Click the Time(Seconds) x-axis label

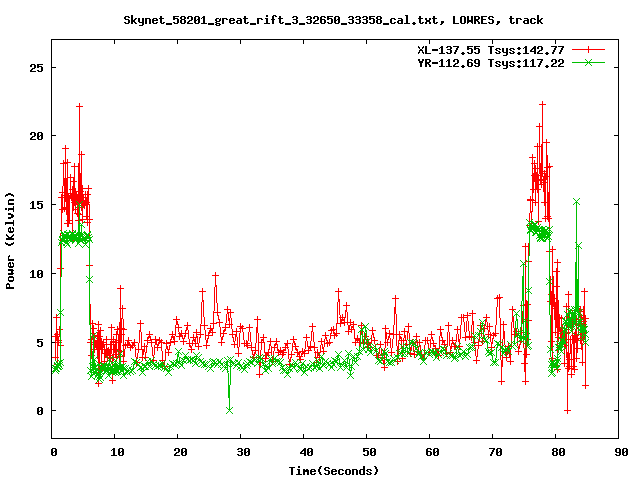[x=333, y=471]
